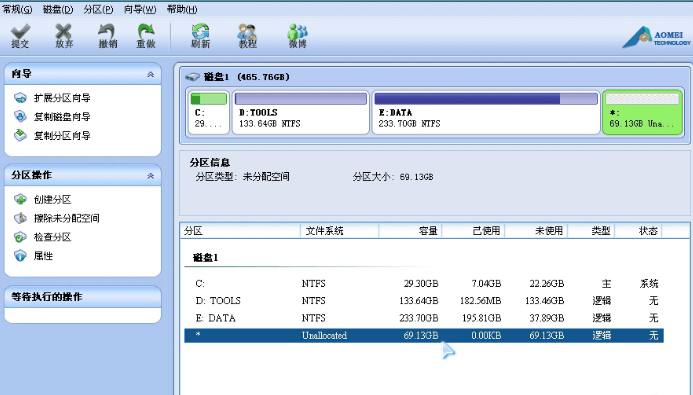
Task: Open the 帮助(H) menu
Action: (x=182, y=9)
